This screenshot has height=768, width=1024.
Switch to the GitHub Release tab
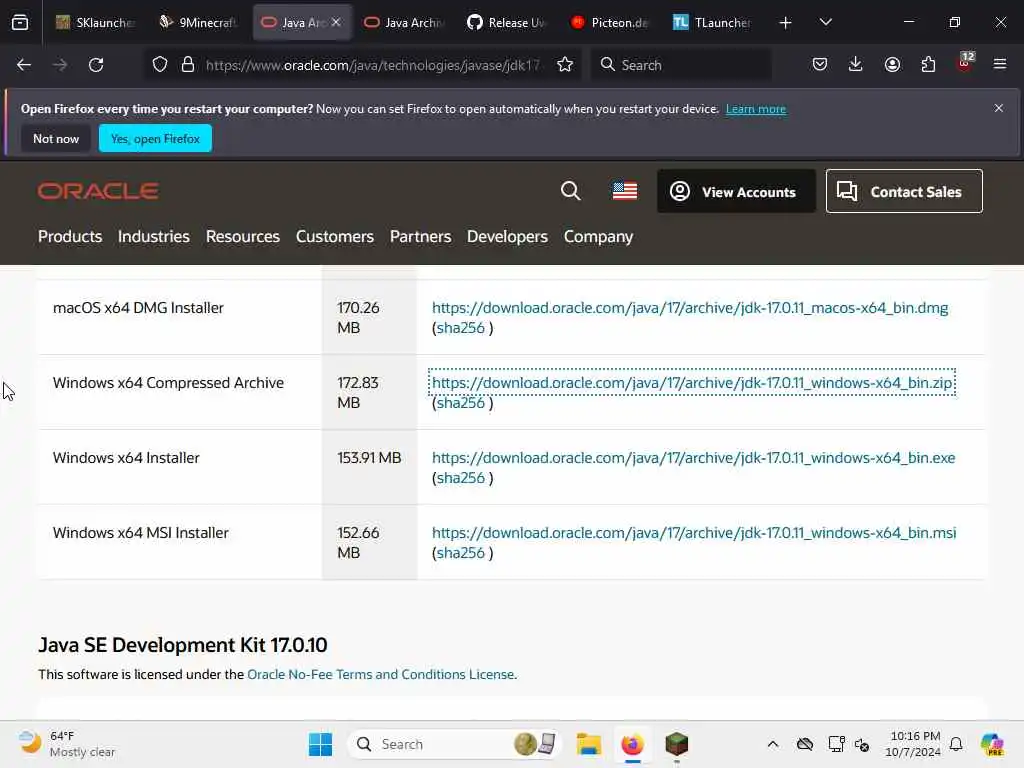[507, 22]
